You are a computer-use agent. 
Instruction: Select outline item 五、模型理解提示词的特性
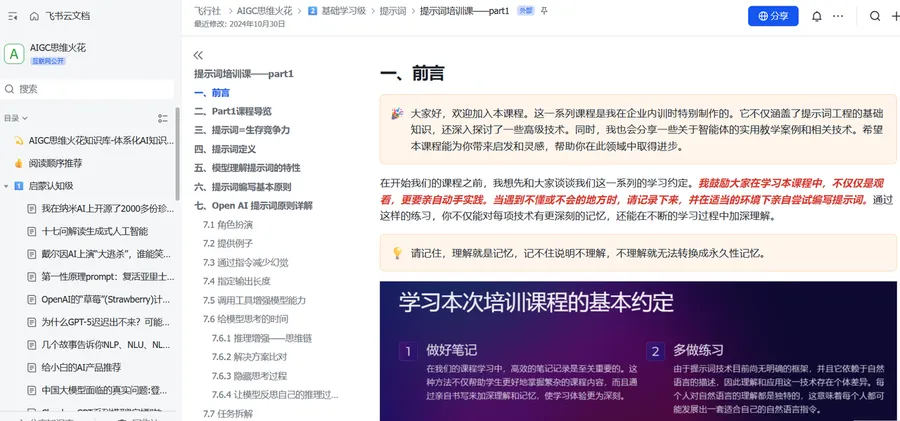point(247,168)
